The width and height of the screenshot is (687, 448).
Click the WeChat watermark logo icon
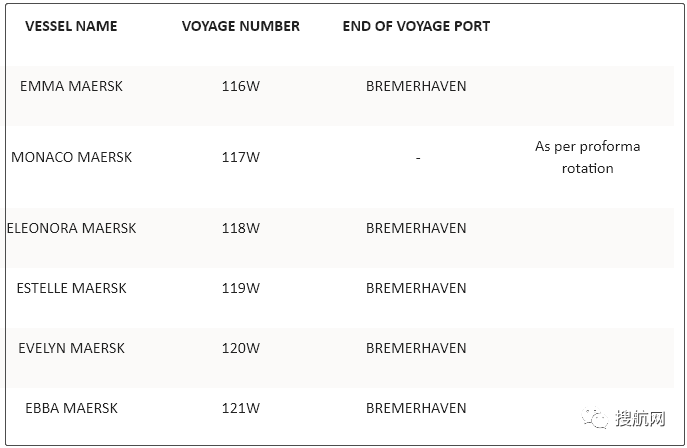pyautogui.click(x=596, y=418)
